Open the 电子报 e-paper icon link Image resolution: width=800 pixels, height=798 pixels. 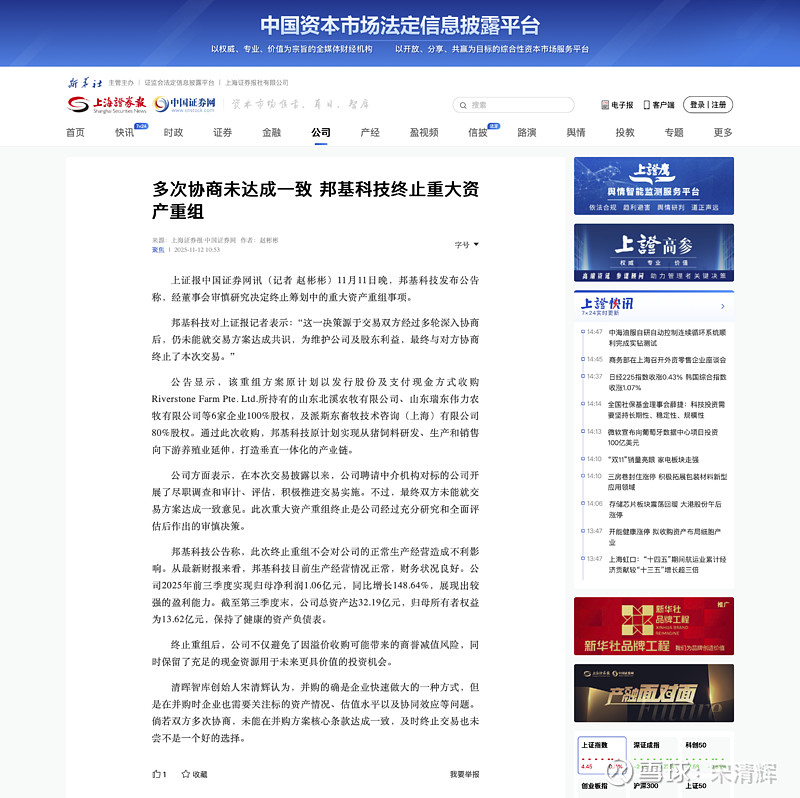click(x=617, y=105)
